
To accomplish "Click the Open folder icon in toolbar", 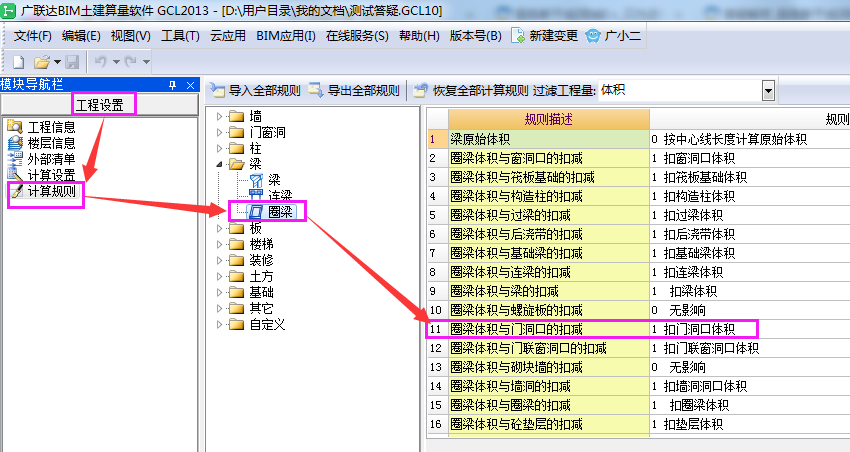I will [42, 62].
